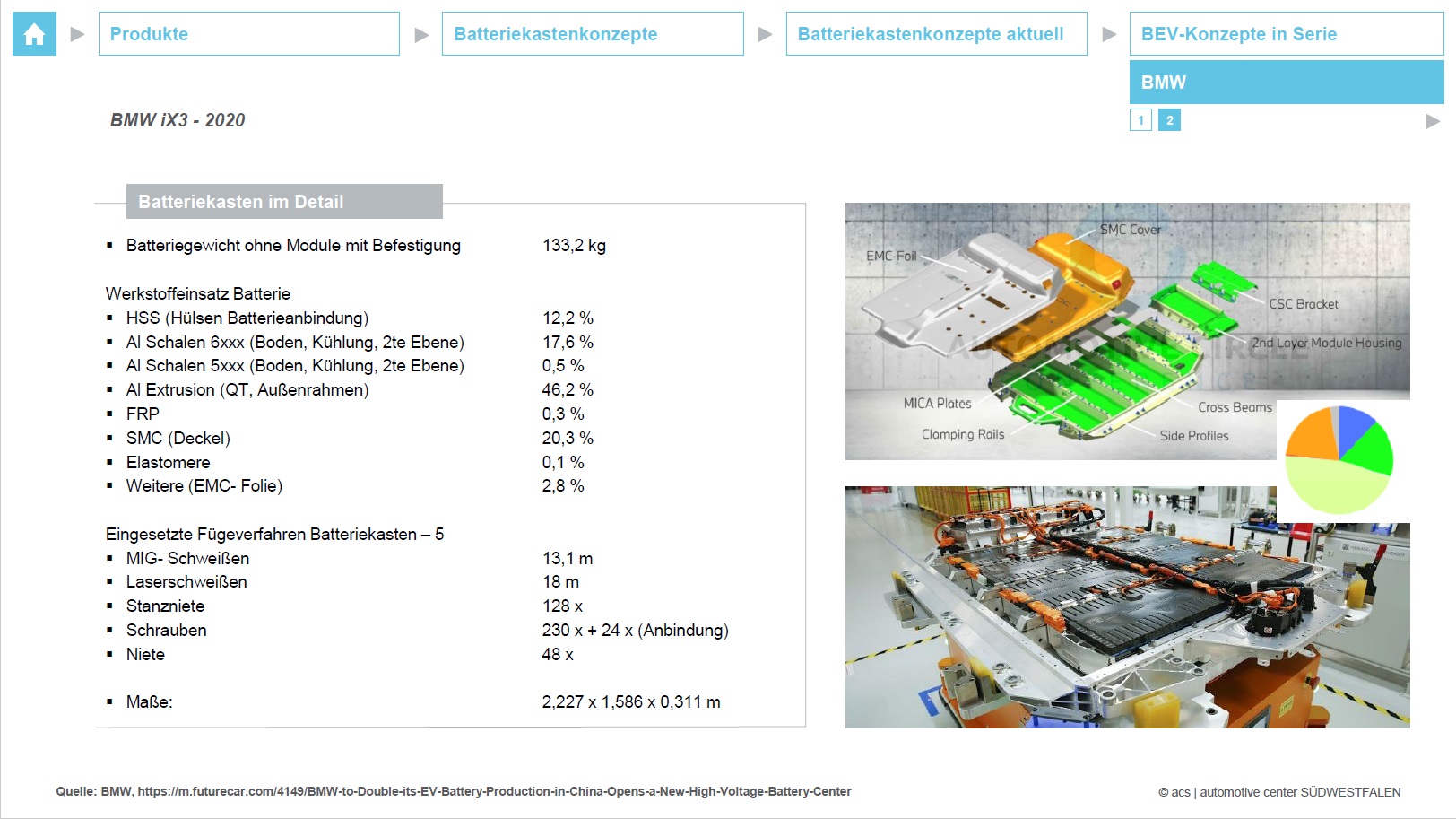1456x819 pixels.
Task: Click the home icon button
Action: click(34, 34)
